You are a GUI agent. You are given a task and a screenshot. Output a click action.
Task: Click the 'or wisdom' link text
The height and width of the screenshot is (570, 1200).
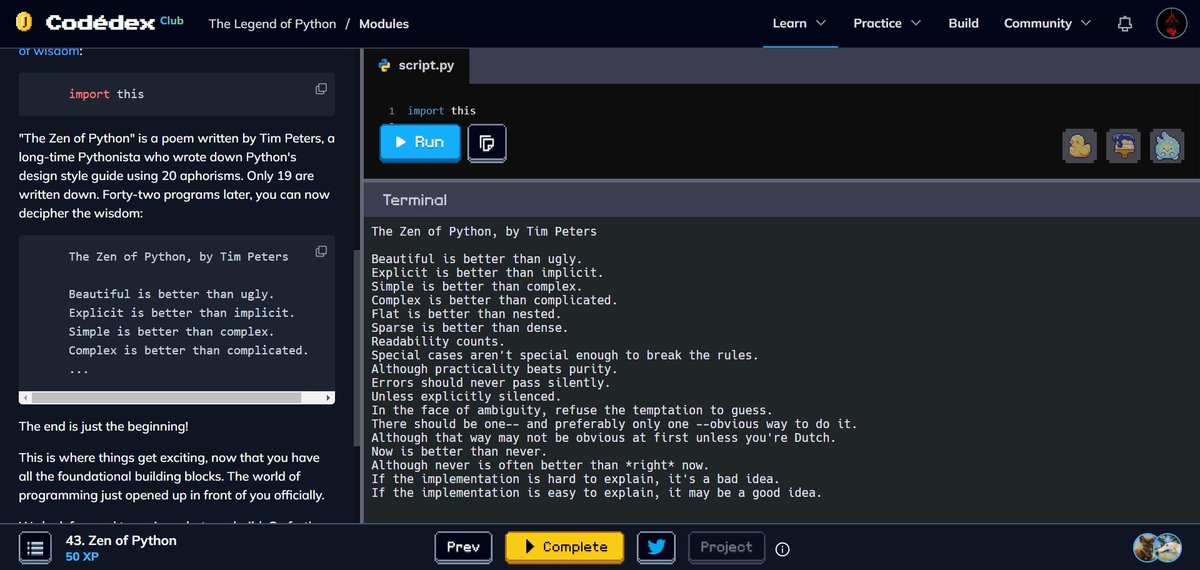[51, 50]
